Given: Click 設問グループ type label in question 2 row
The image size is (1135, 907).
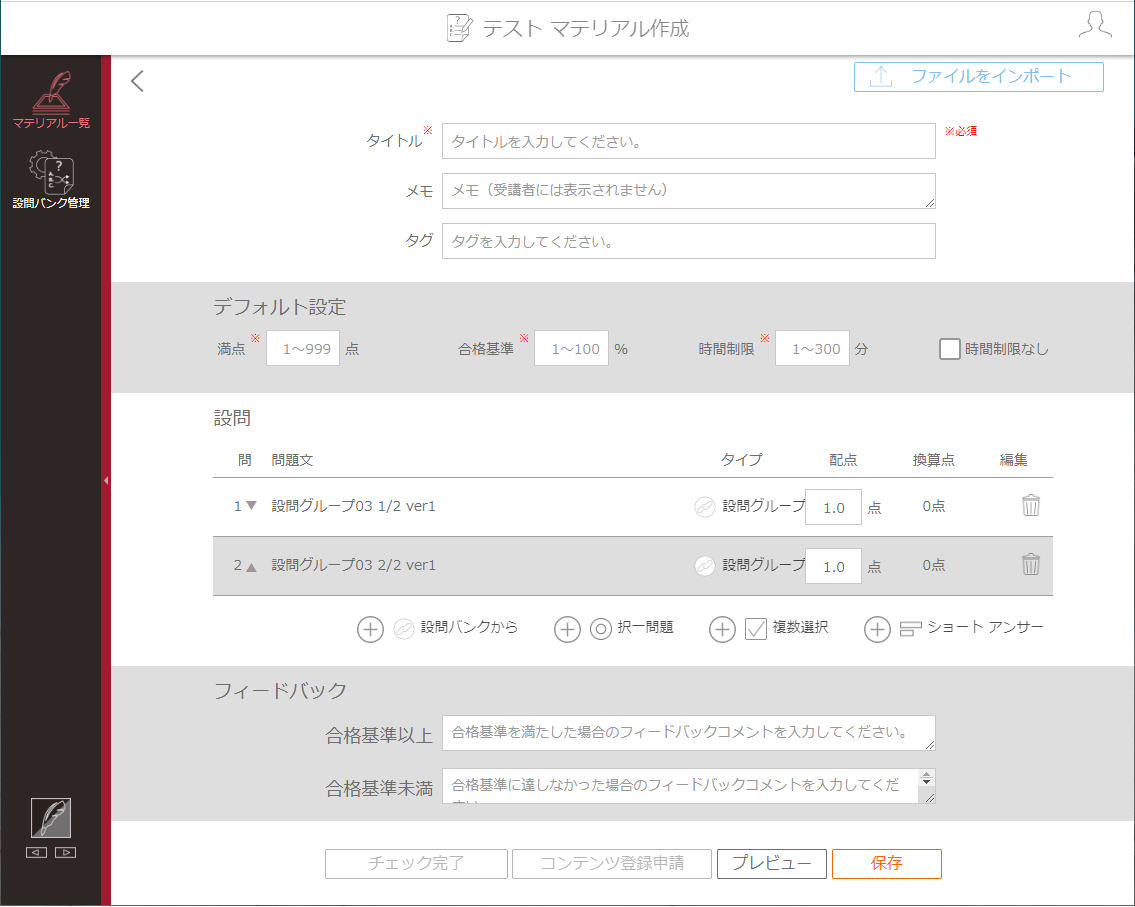Looking at the screenshot, I should 763,565.
